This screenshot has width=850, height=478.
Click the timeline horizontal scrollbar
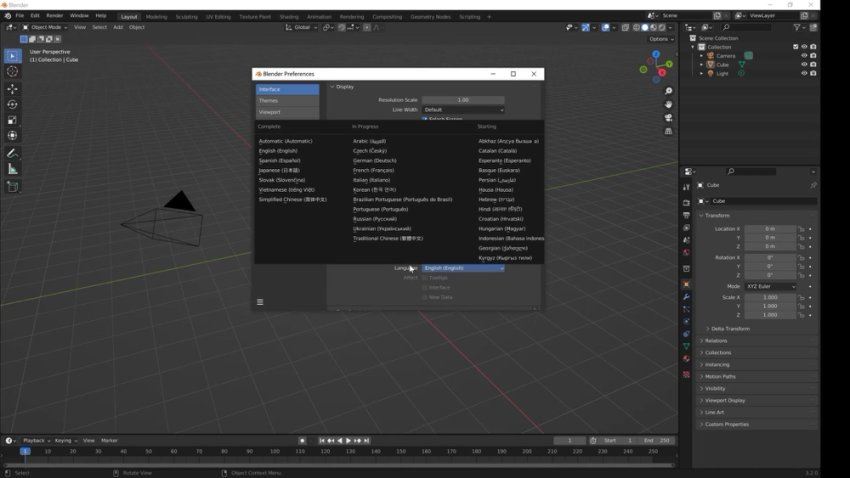[x=339, y=465]
